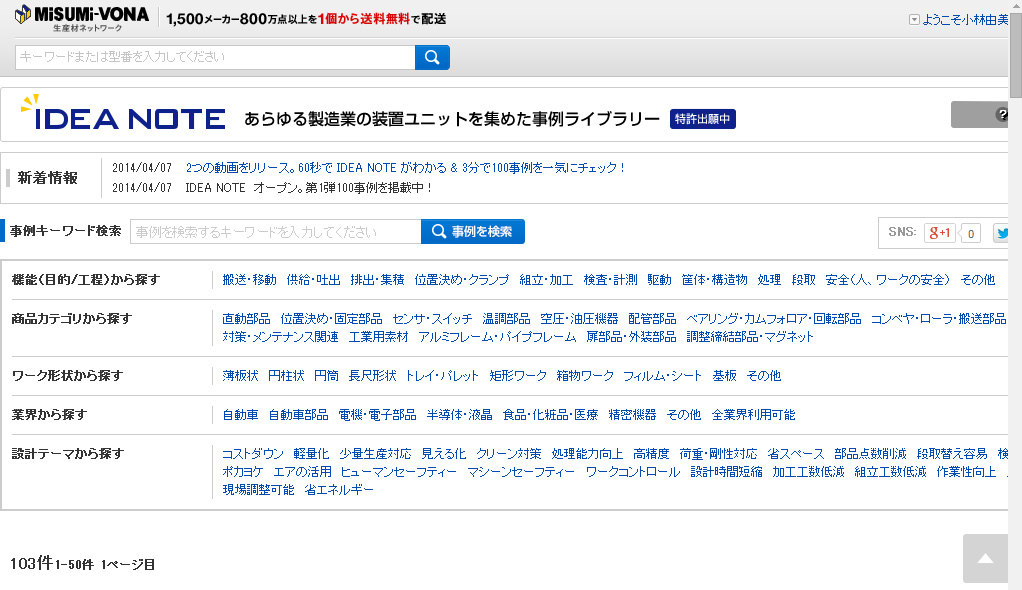Select the 省エネルギー design theme link
The image size is (1022, 590).
(339, 490)
